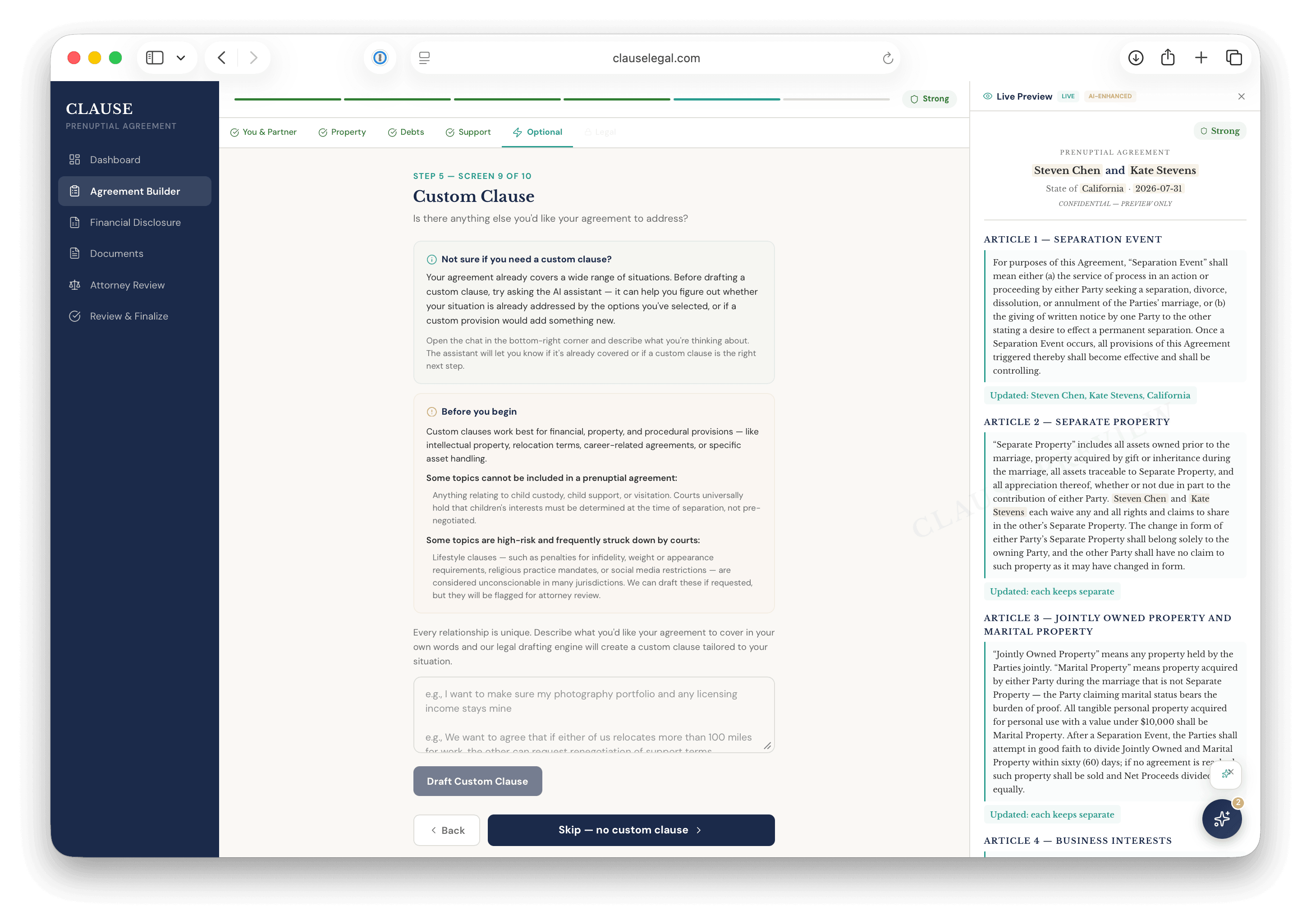
Task: Click the Documents file icon
Action: [75, 253]
